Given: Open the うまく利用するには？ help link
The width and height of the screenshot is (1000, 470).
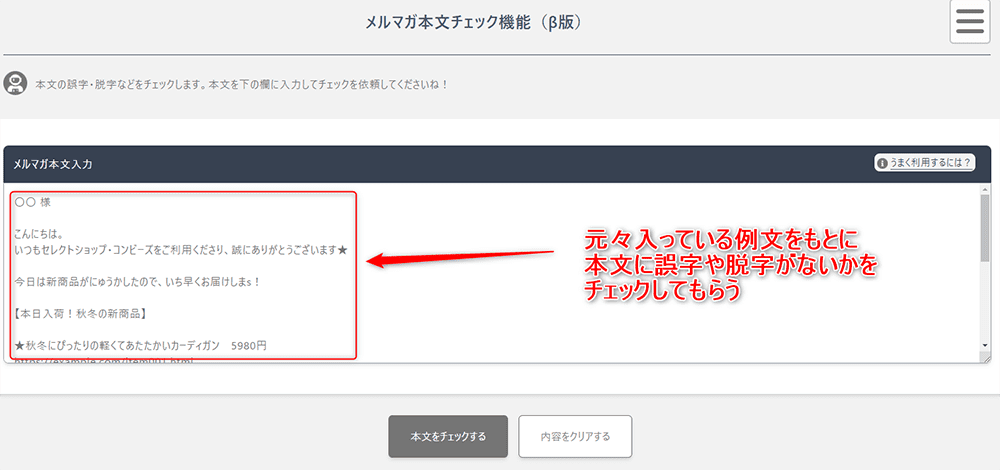Looking at the screenshot, I should [931, 163].
